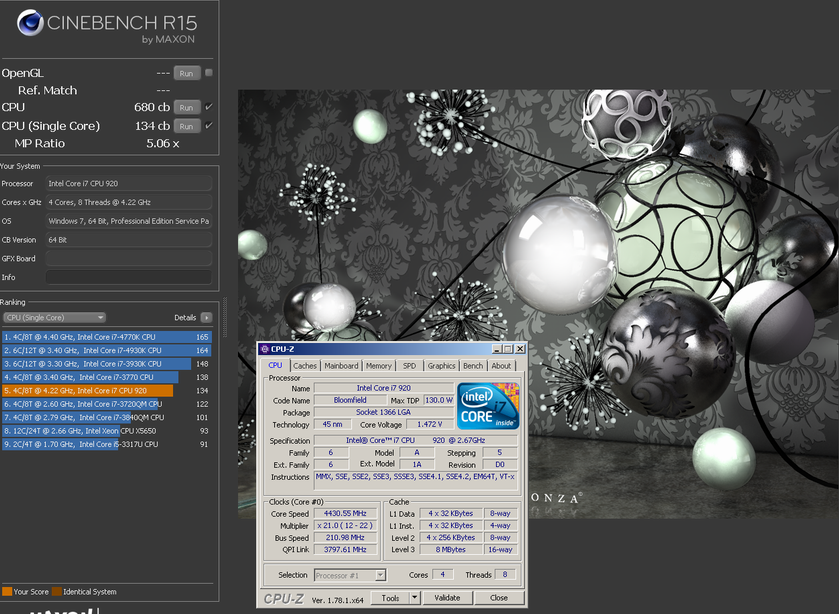
Task: Click the Processor field Intel Core i7 CPU 920
Action: click(128, 184)
